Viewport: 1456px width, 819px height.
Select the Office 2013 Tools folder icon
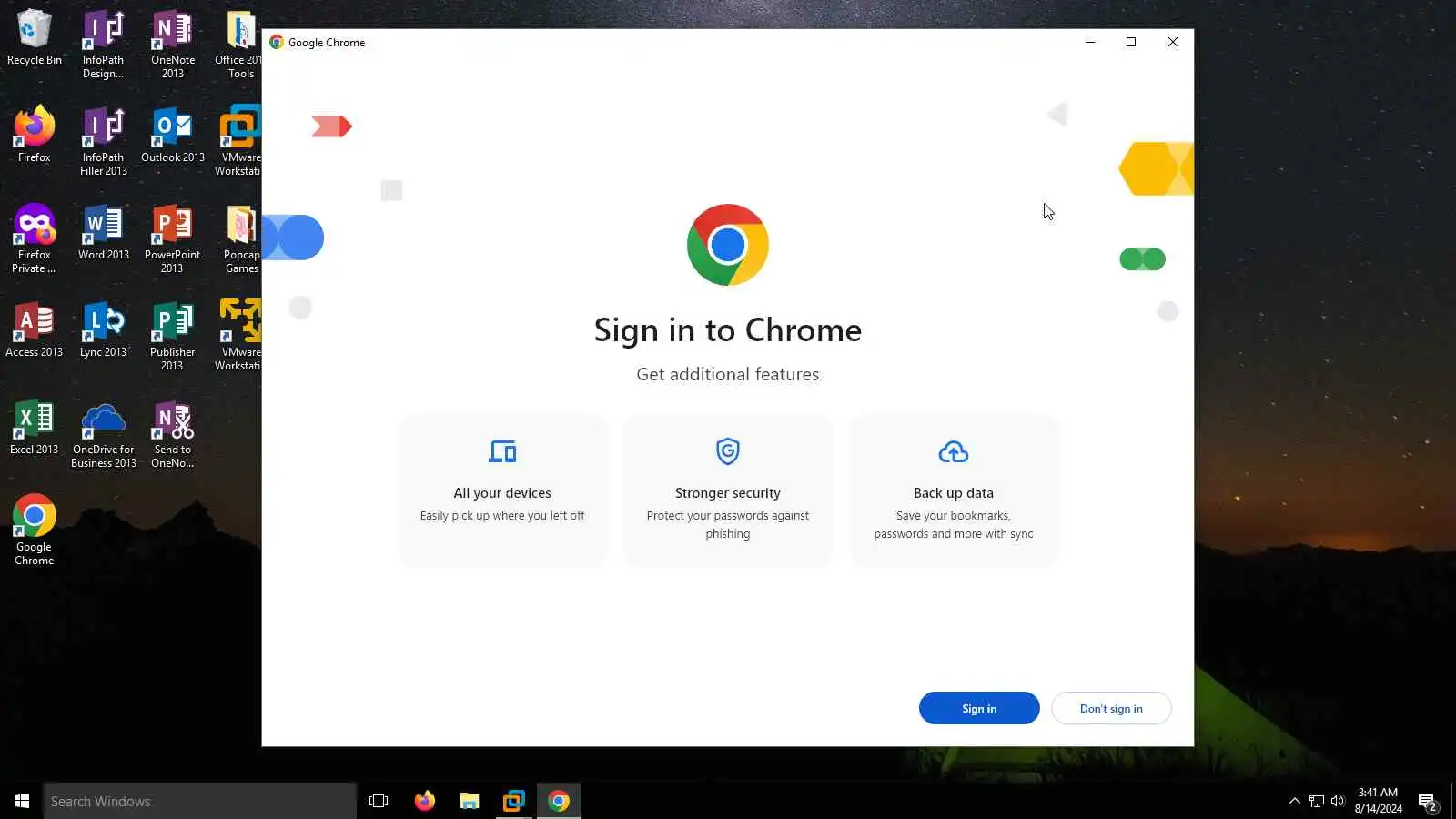click(240, 45)
